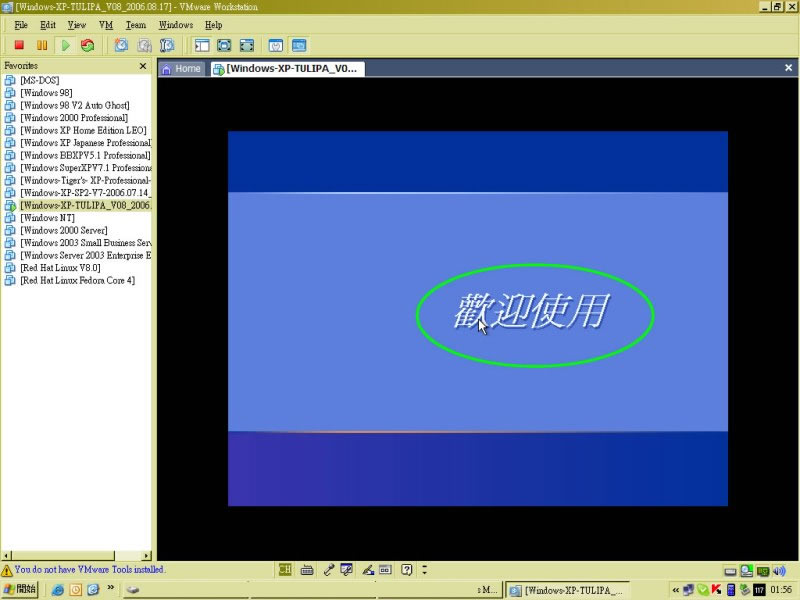The height and width of the screenshot is (600, 800).
Task: Click the CH language bar indicator
Action: coord(285,569)
